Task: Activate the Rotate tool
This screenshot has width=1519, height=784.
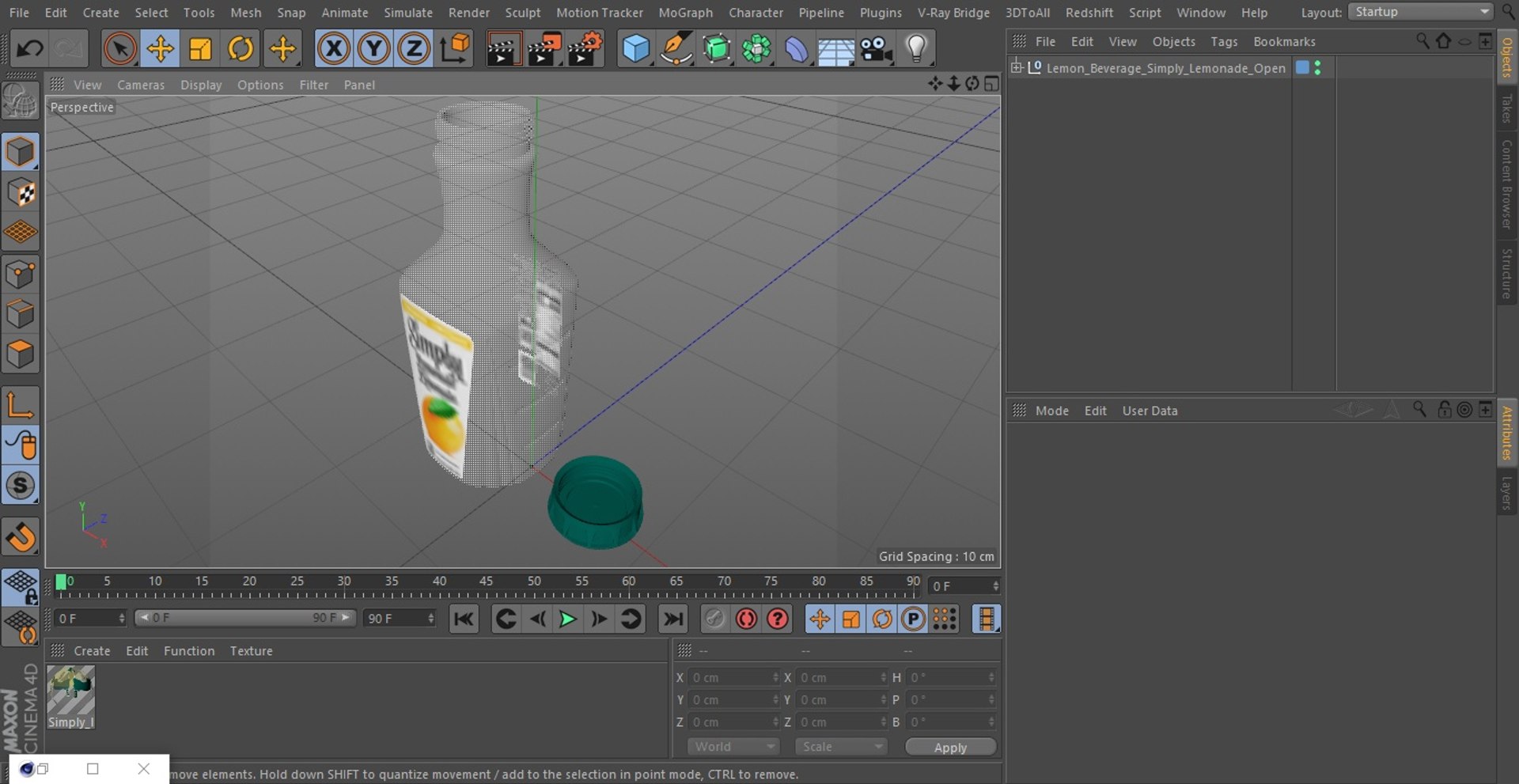Action: point(241,49)
